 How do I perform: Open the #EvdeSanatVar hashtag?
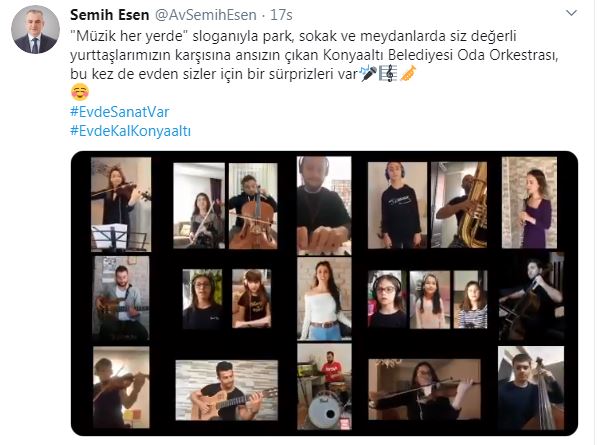click(x=119, y=112)
